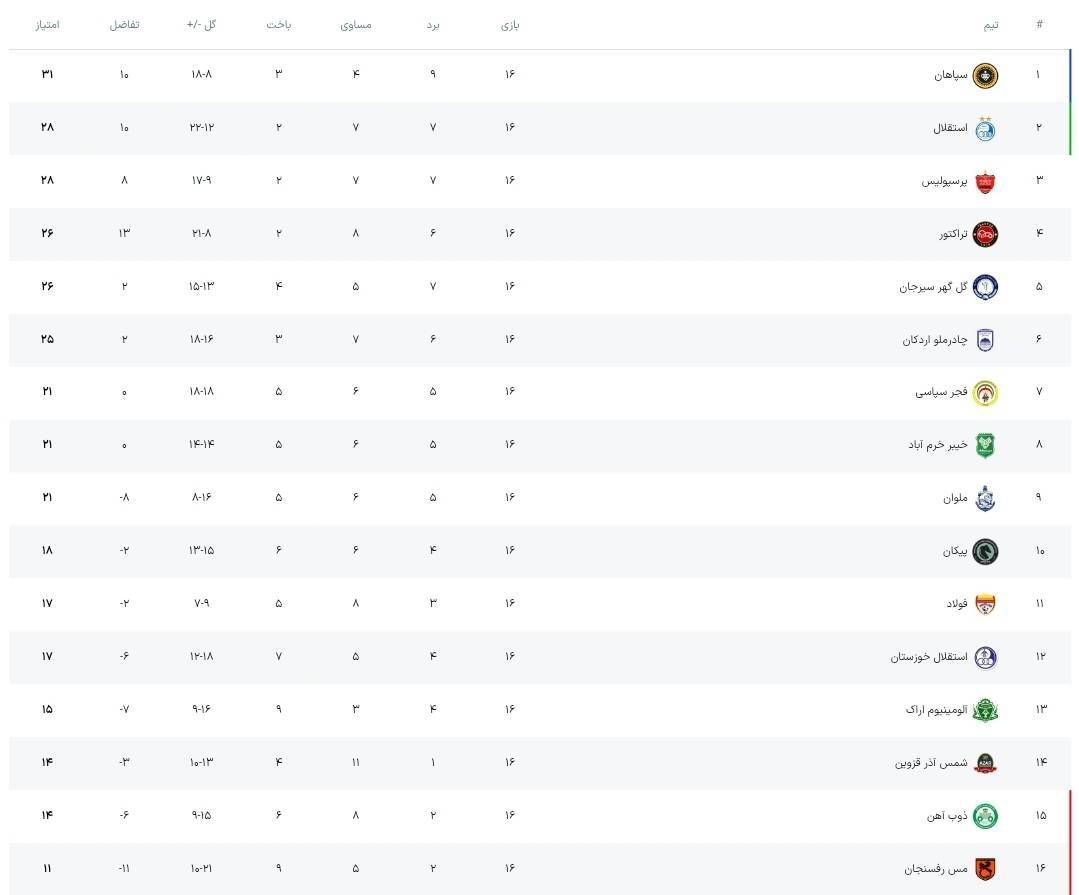Click the Kheybar Khorramabad green crest
The image size is (1079, 895).
tap(985, 445)
